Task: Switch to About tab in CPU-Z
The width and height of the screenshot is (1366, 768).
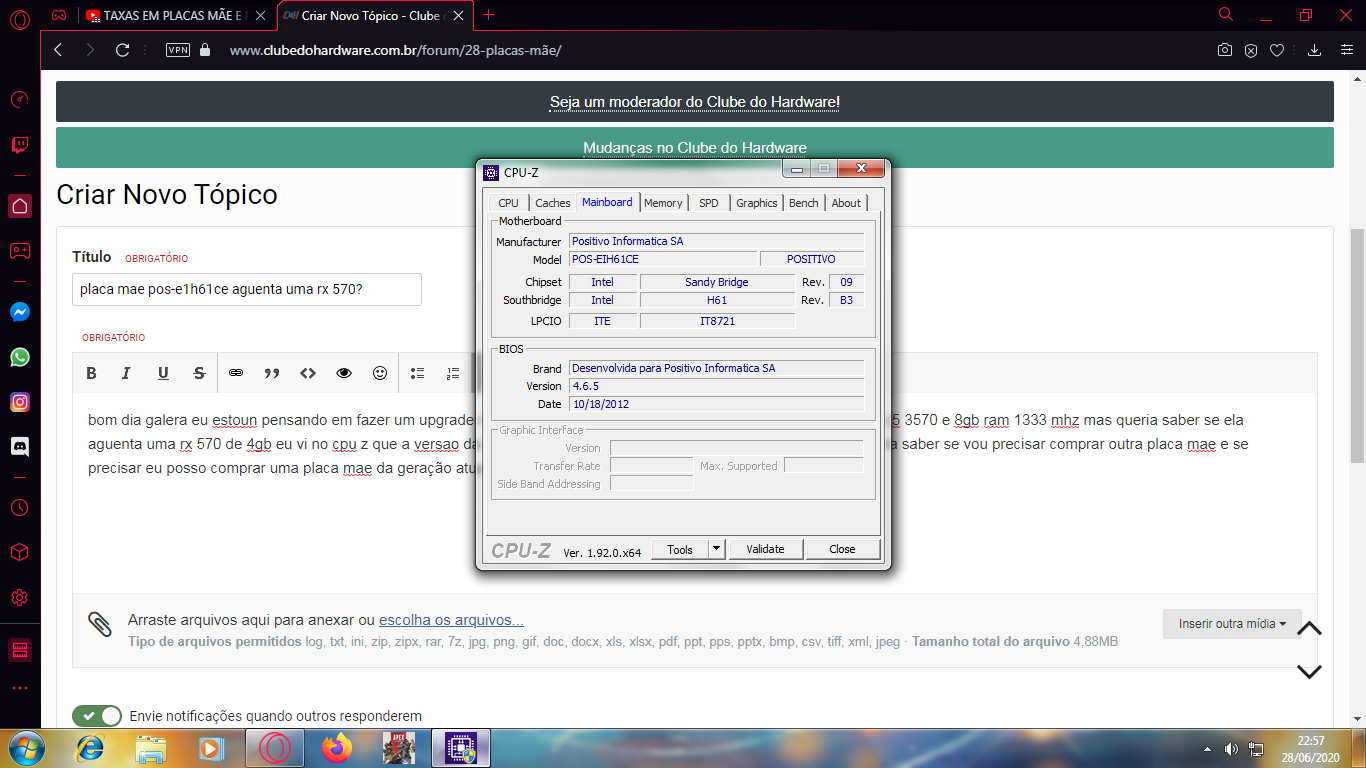Action: 846,203
